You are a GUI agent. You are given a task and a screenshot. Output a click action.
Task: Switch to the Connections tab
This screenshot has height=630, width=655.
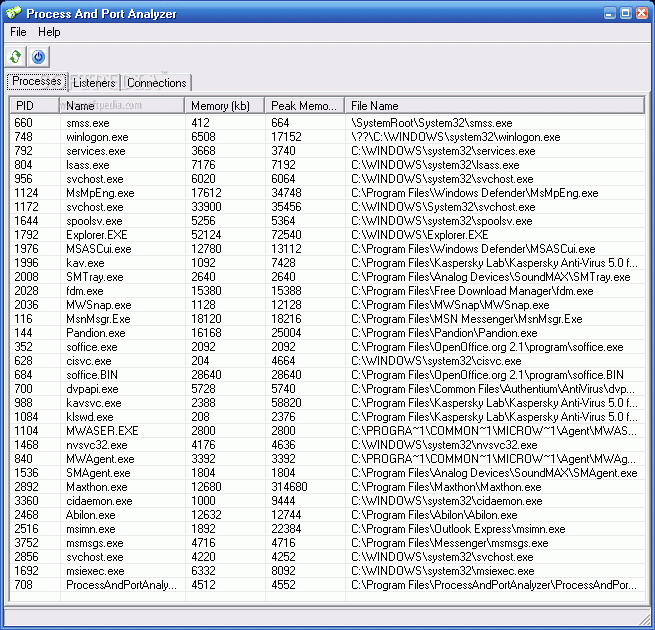point(157,83)
